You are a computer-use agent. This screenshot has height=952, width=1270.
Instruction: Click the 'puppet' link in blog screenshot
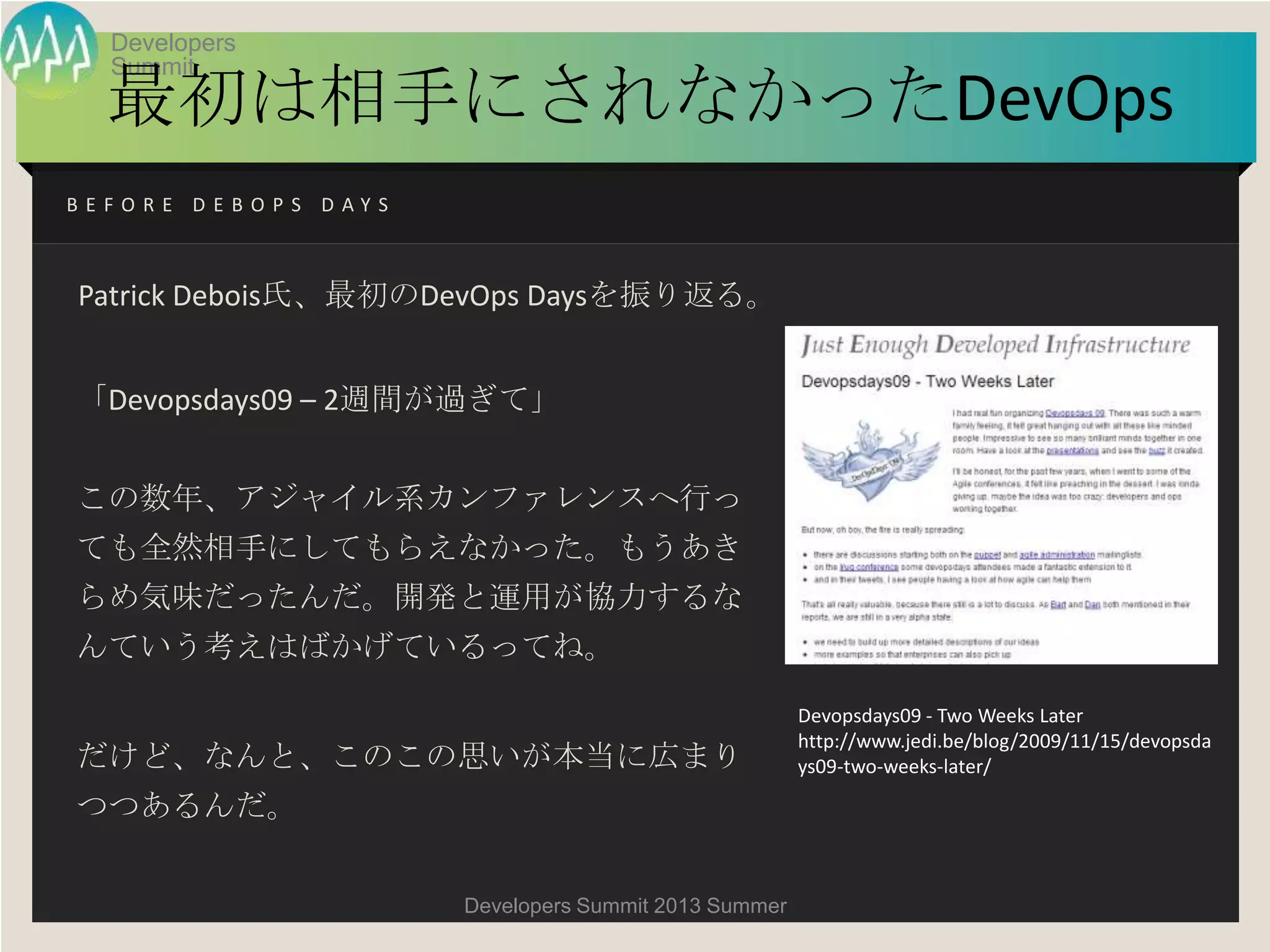click(x=987, y=555)
